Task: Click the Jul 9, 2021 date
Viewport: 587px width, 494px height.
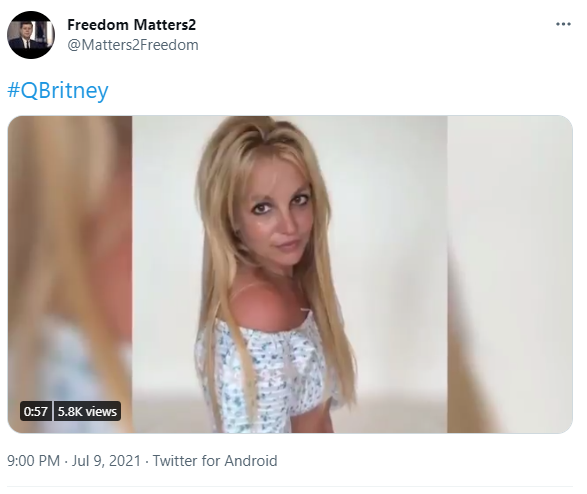Action: click(x=106, y=461)
